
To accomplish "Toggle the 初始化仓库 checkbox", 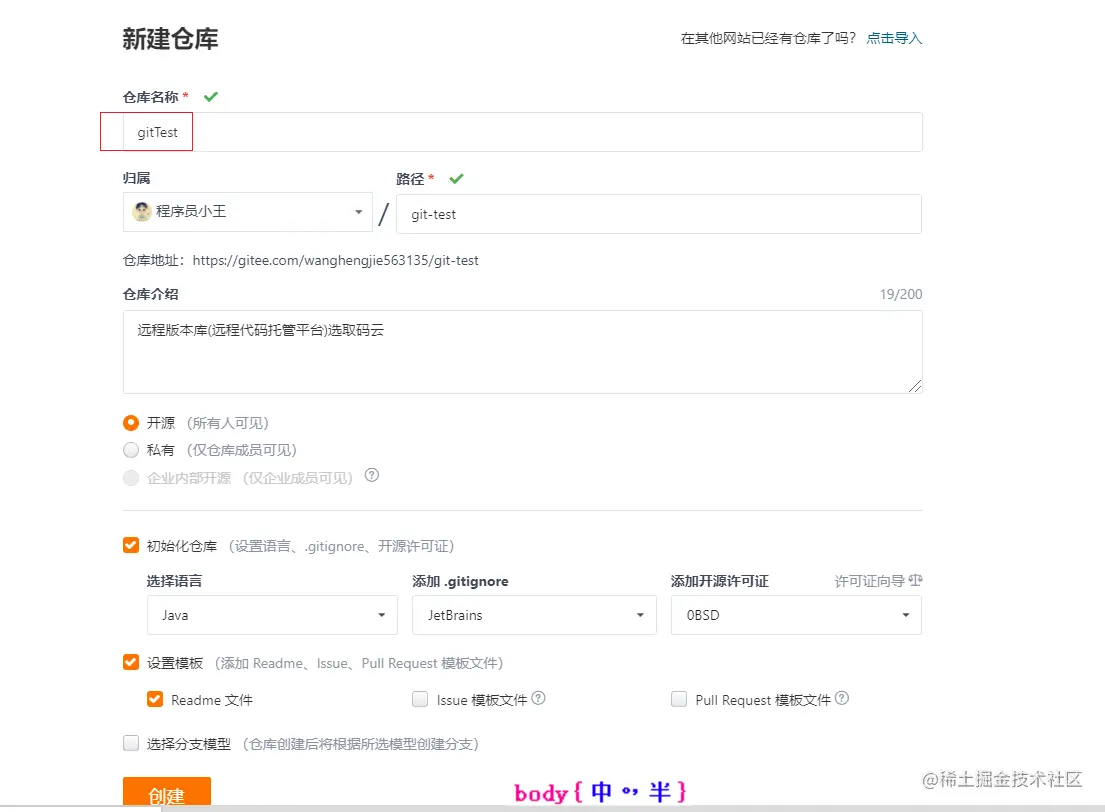I will (x=131, y=545).
